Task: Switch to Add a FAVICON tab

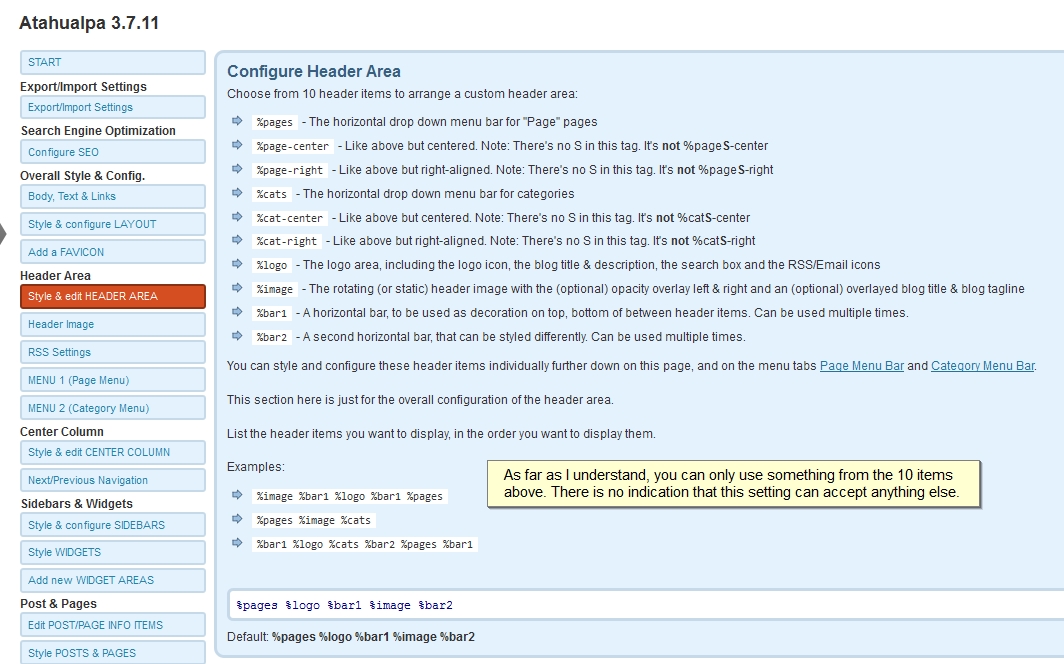Action: click(113, 252)
